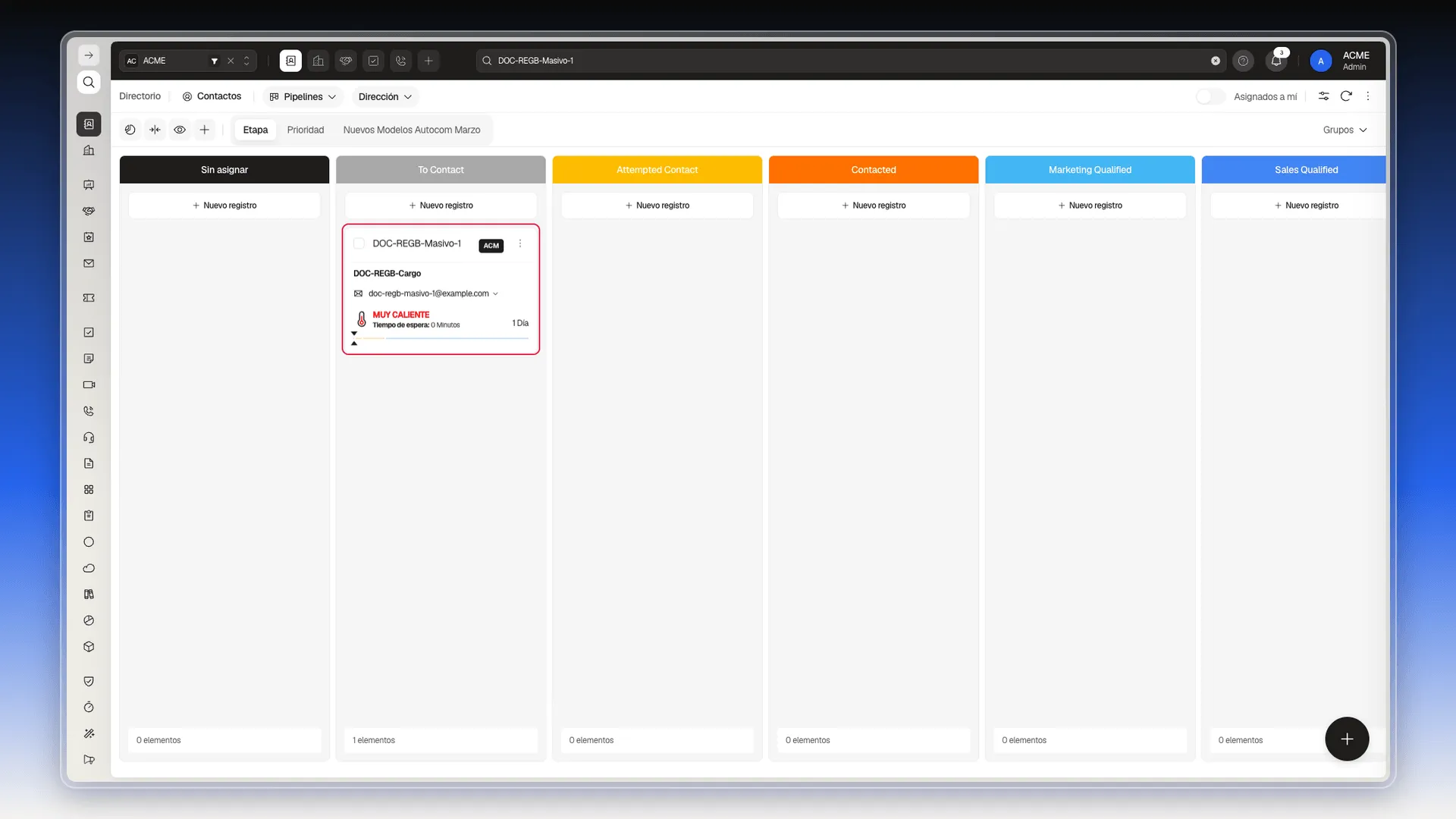Open the ACME Admin user avatar
Image resolution: width=1456 pixels, height=819 pixels.
tap(1320, 61)
